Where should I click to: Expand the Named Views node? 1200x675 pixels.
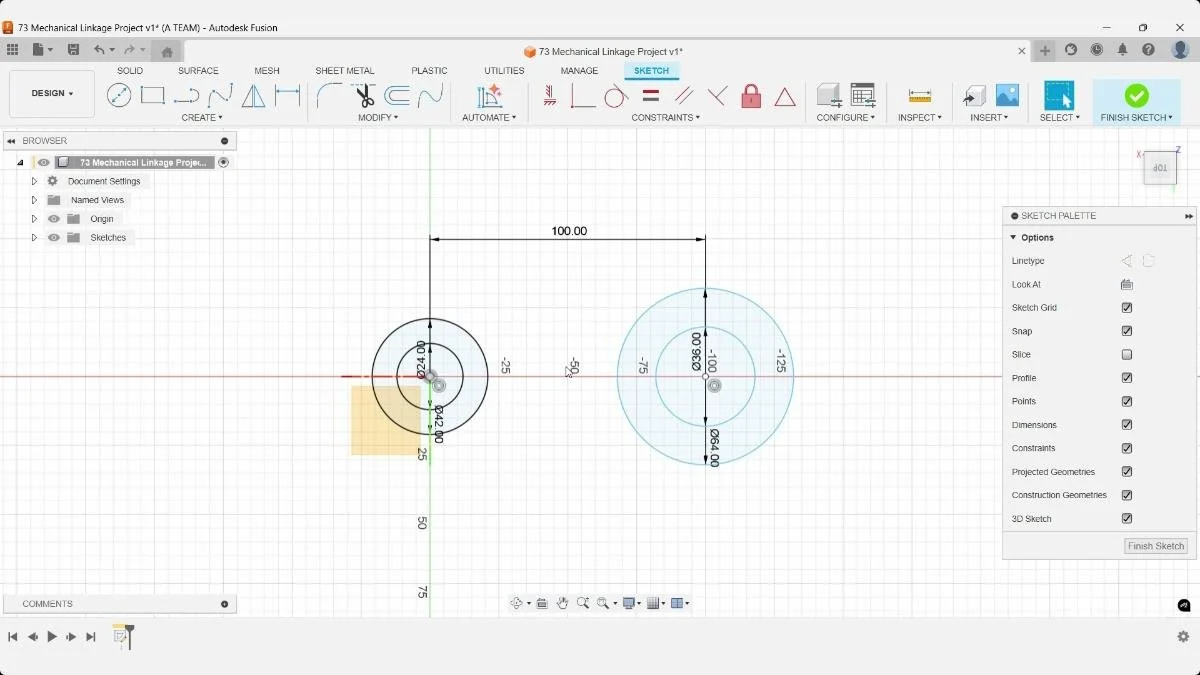(34, 200)
